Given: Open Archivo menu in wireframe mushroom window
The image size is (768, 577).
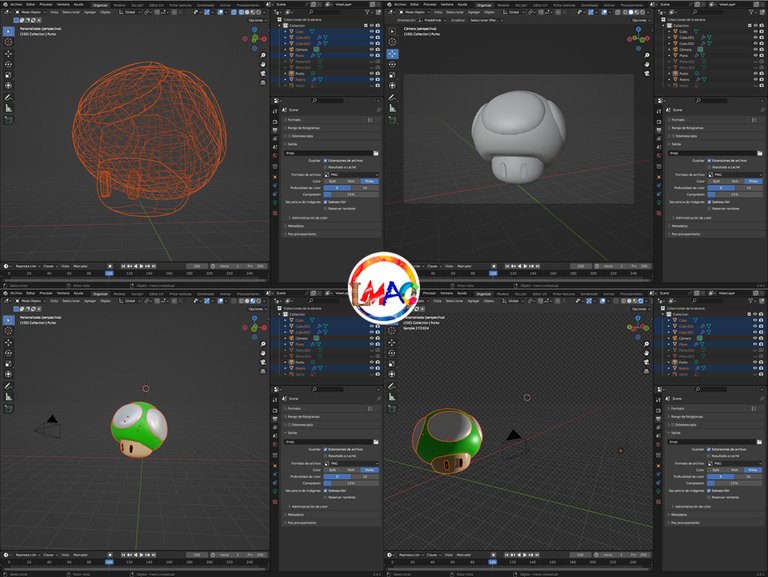Looking at the screenshot, I should (x=16, y=4).
